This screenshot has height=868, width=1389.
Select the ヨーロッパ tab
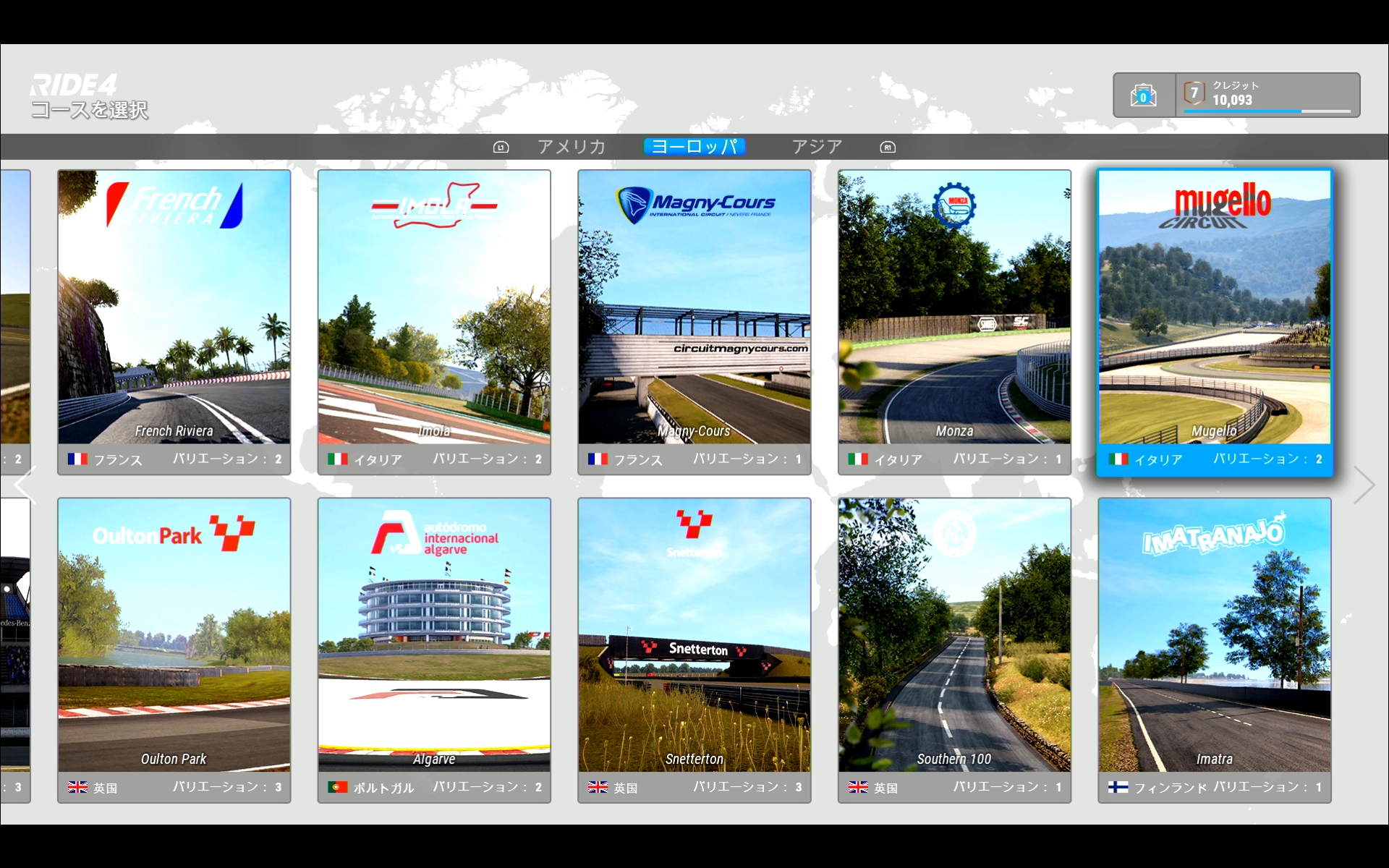coord(694,147)
